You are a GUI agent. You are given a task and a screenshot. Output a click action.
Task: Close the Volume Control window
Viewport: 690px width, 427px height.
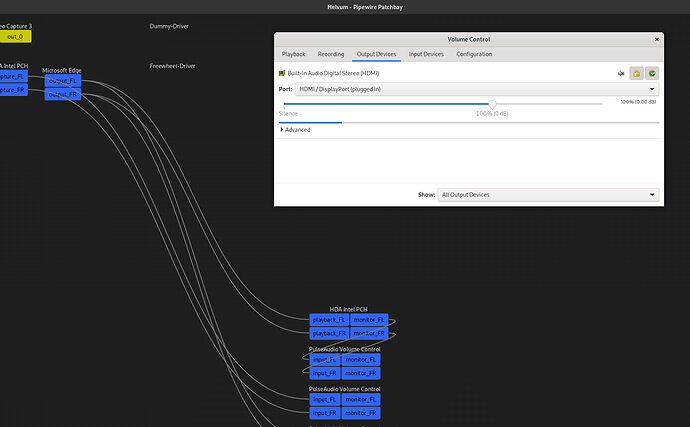pyautogui.click(x=657, y=40)
